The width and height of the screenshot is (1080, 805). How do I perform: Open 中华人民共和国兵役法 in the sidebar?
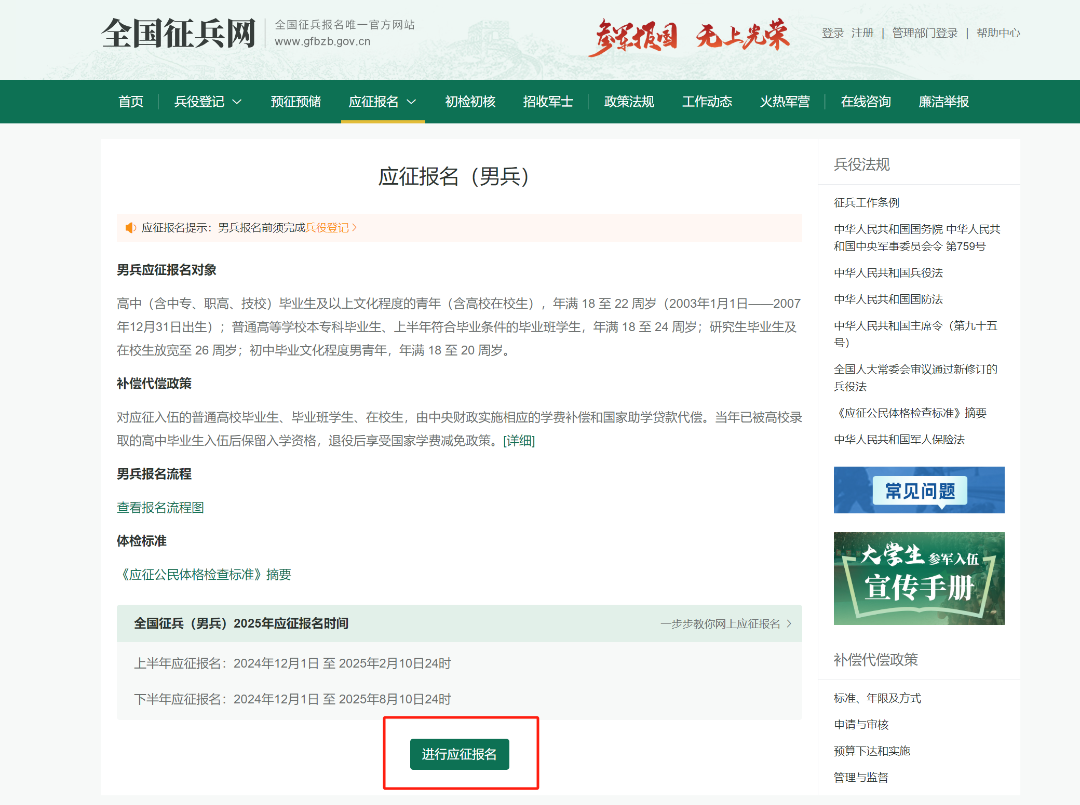click(x=888, y=273)
